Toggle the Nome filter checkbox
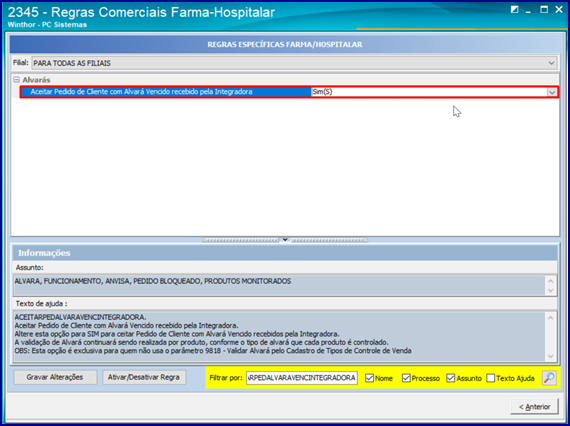570x426 pixels. (x=369, y=378)
